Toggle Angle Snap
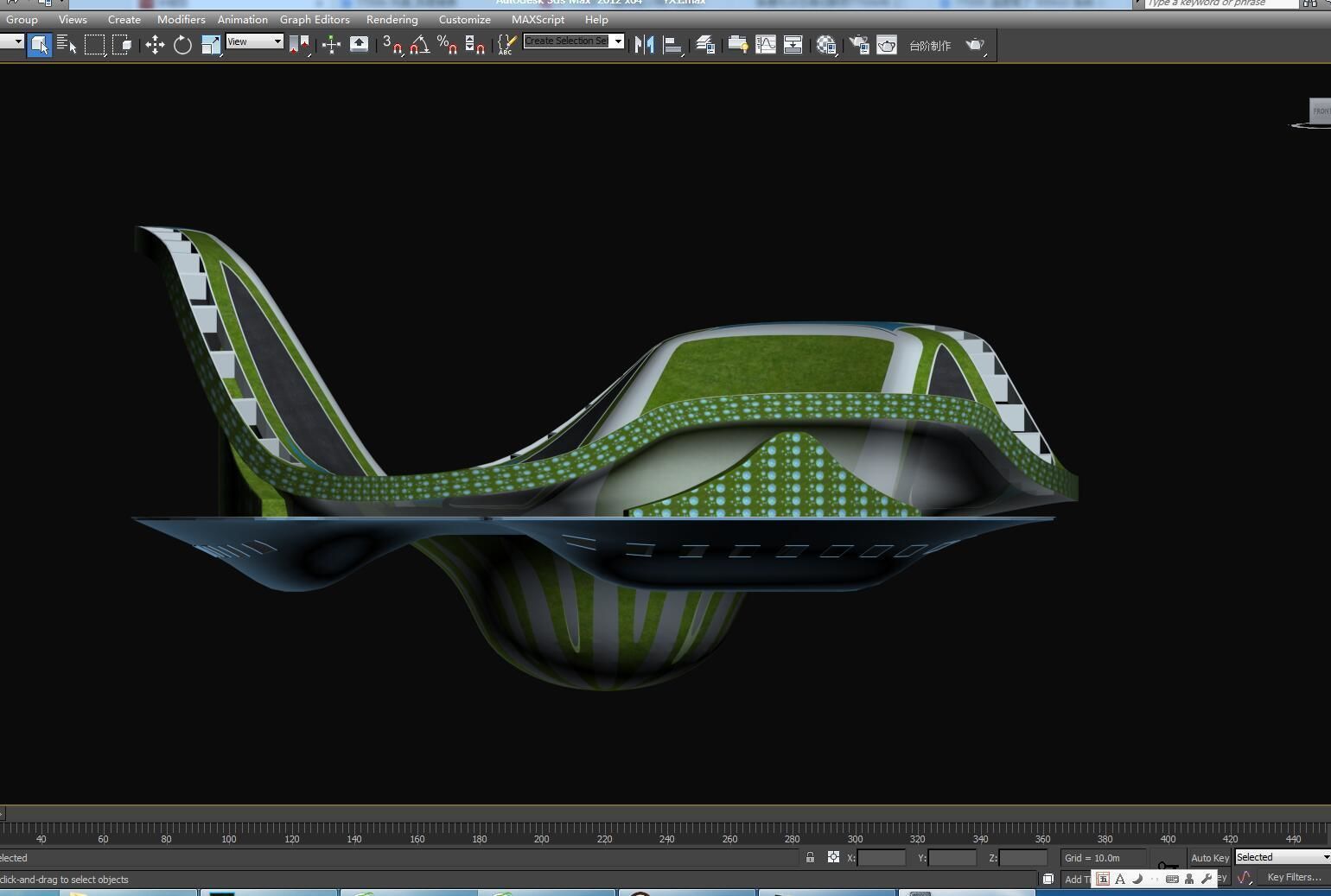The width and height of the screenshot is (1331, 896). click(x=420, y=45)
